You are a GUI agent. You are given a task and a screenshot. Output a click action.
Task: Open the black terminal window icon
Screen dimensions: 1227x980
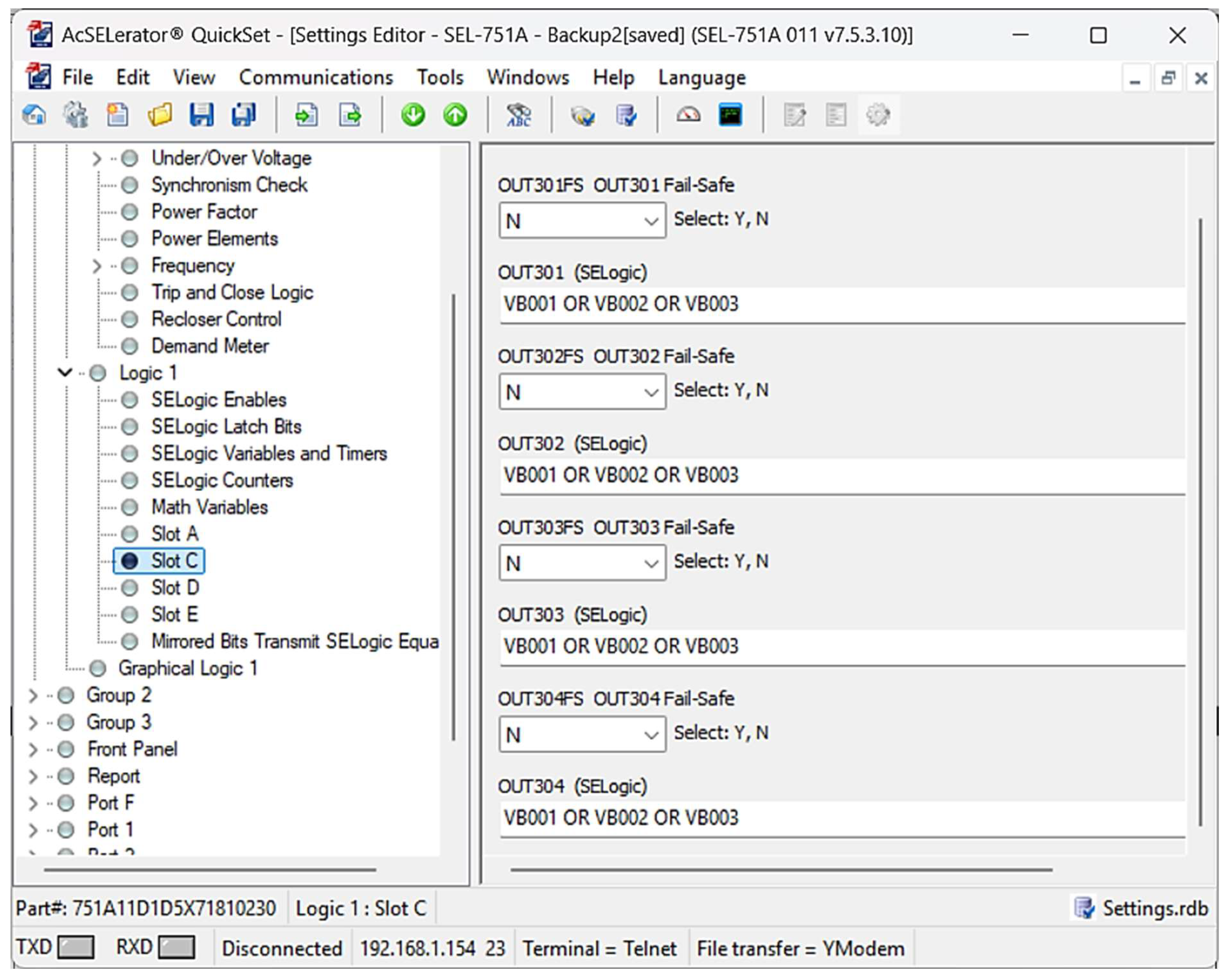(x=730, y=115)
